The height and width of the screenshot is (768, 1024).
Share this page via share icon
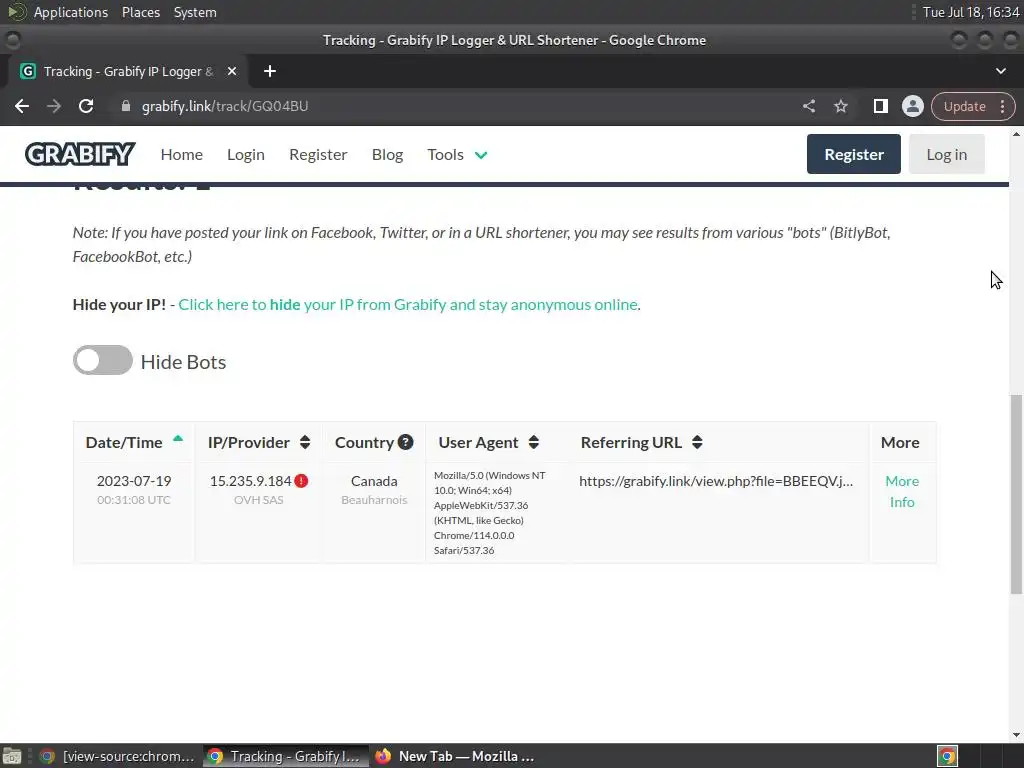[x=809, y=106]
